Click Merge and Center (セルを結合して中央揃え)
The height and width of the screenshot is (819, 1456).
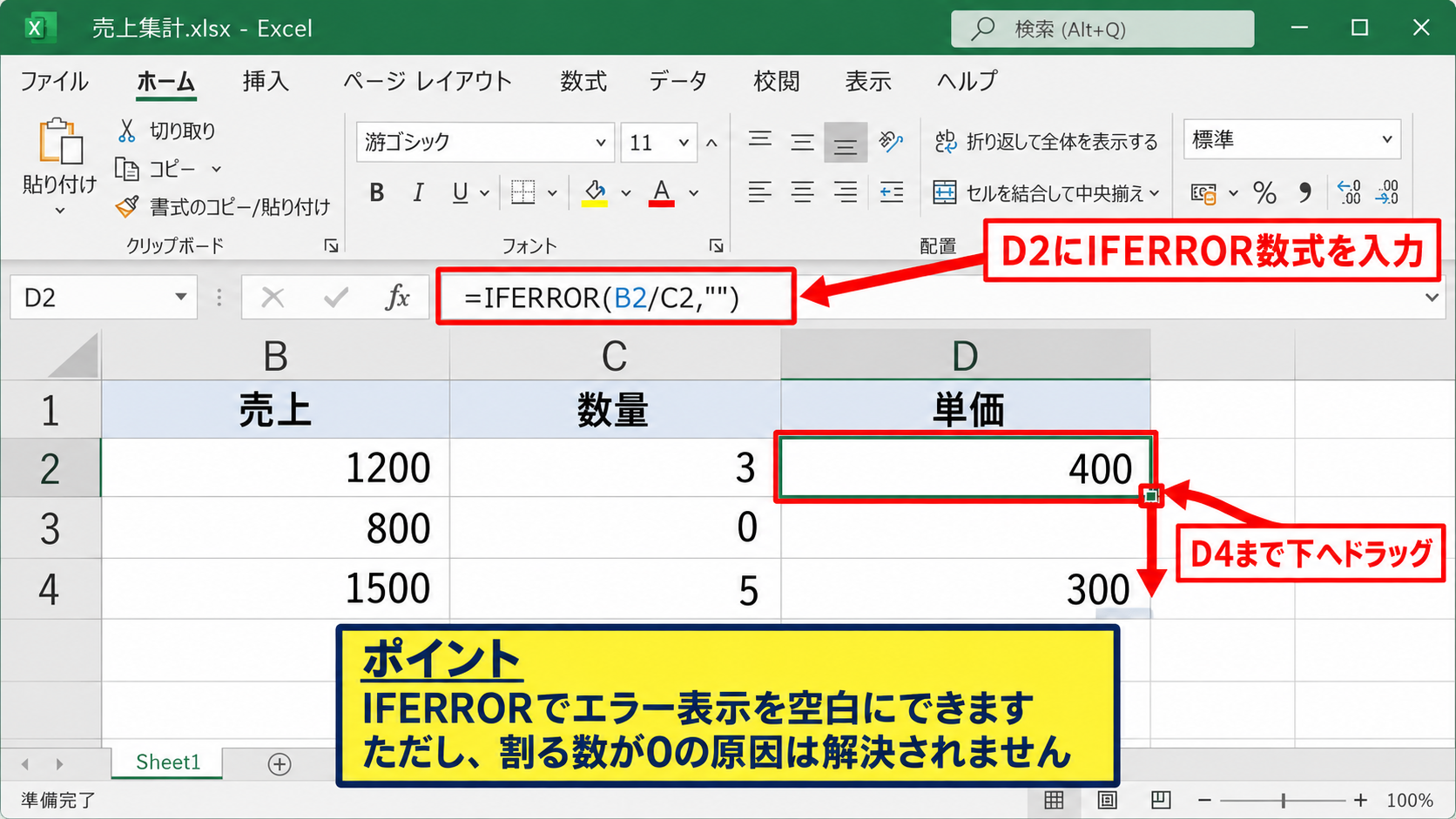1046,192
